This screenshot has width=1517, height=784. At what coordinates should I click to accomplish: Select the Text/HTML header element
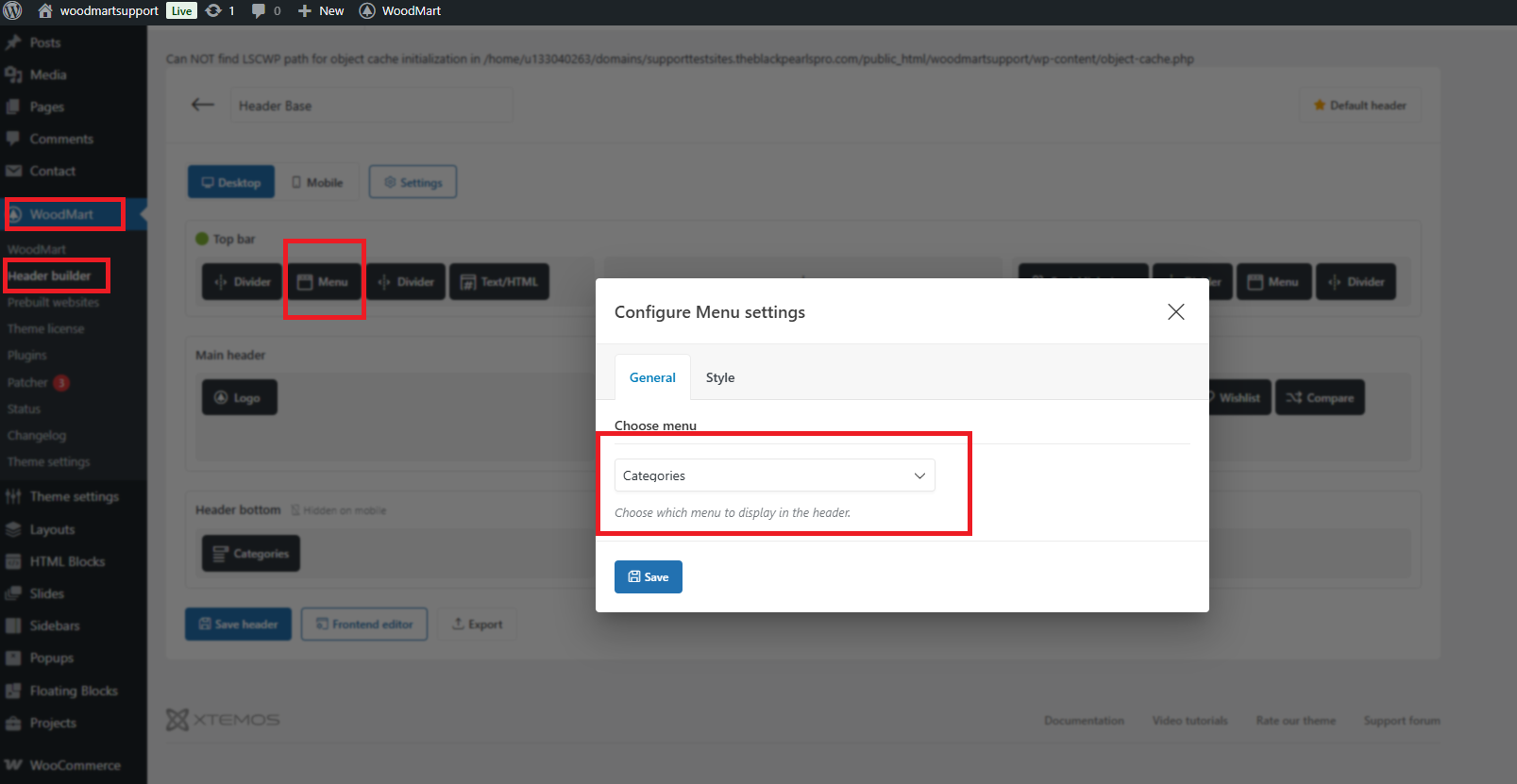[x=499, y=281]
